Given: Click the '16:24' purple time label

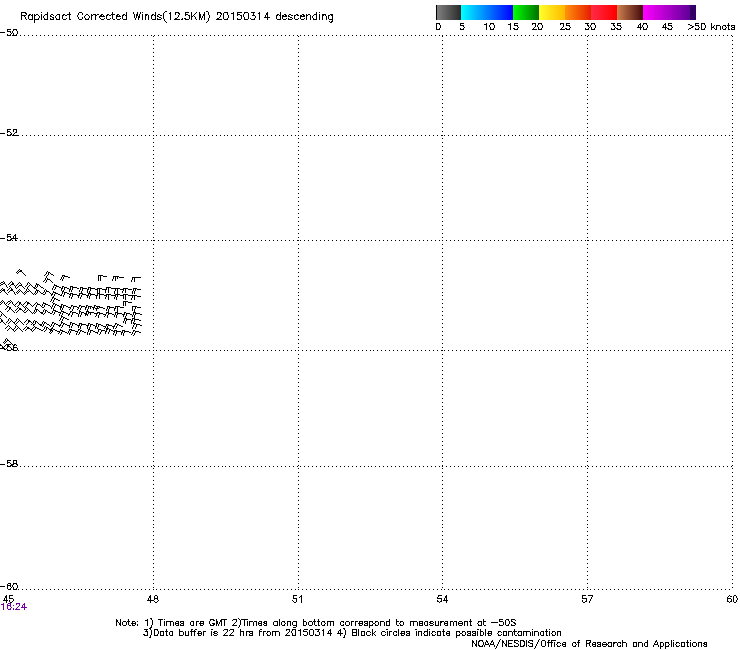Looking at the screenshot, I should pyautogui.click(x=14, y=607).
